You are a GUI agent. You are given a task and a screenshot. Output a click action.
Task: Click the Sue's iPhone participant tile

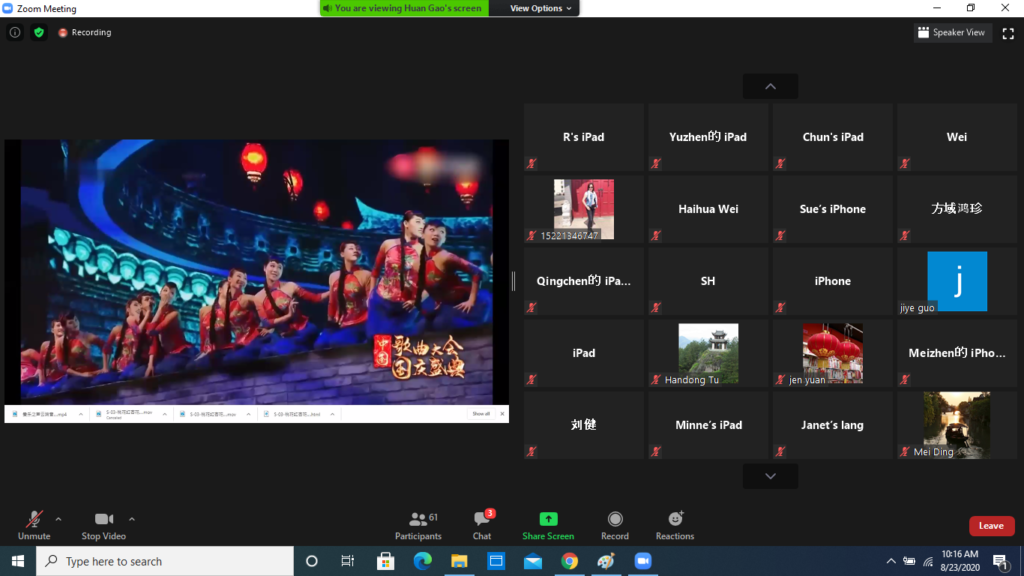833,209
